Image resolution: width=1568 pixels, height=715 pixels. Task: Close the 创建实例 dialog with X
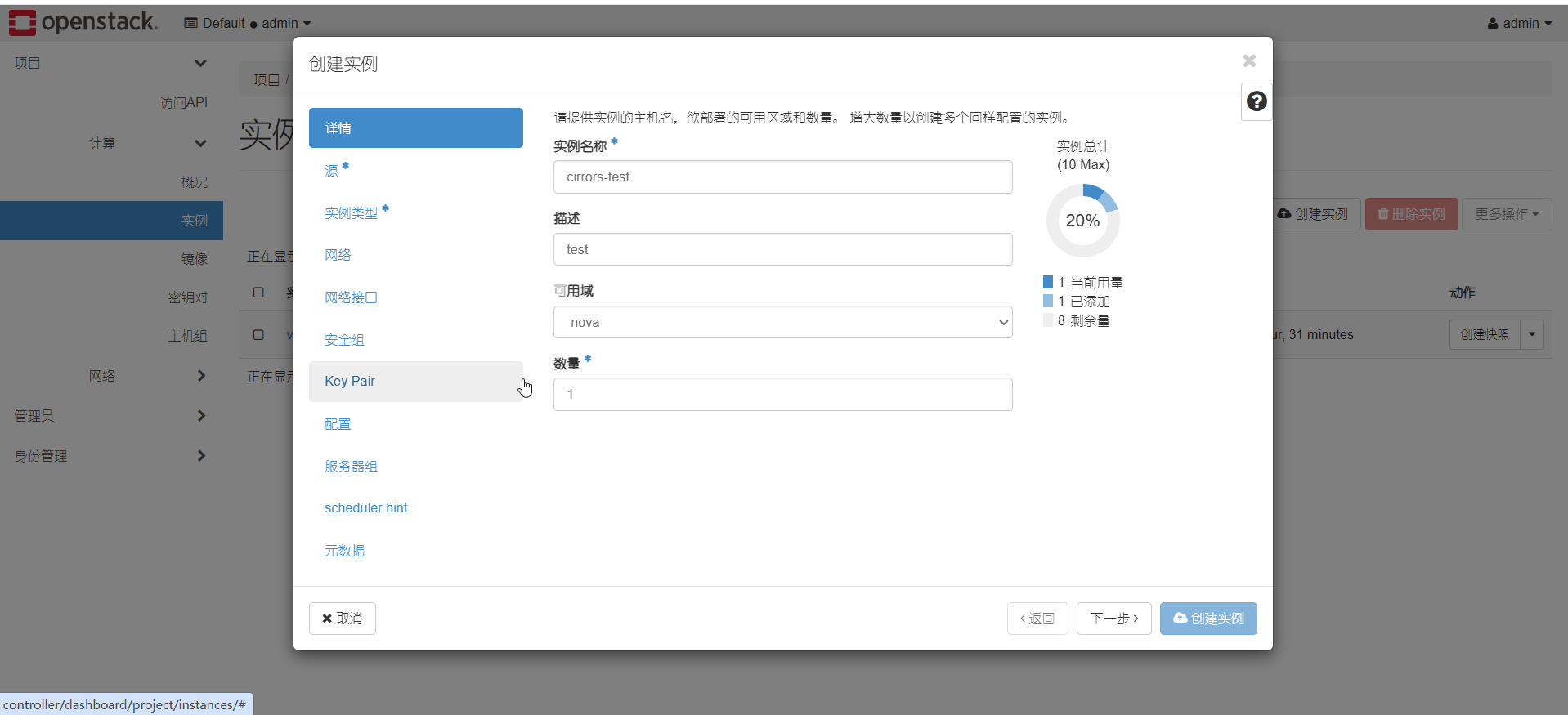click(1249, 60)
